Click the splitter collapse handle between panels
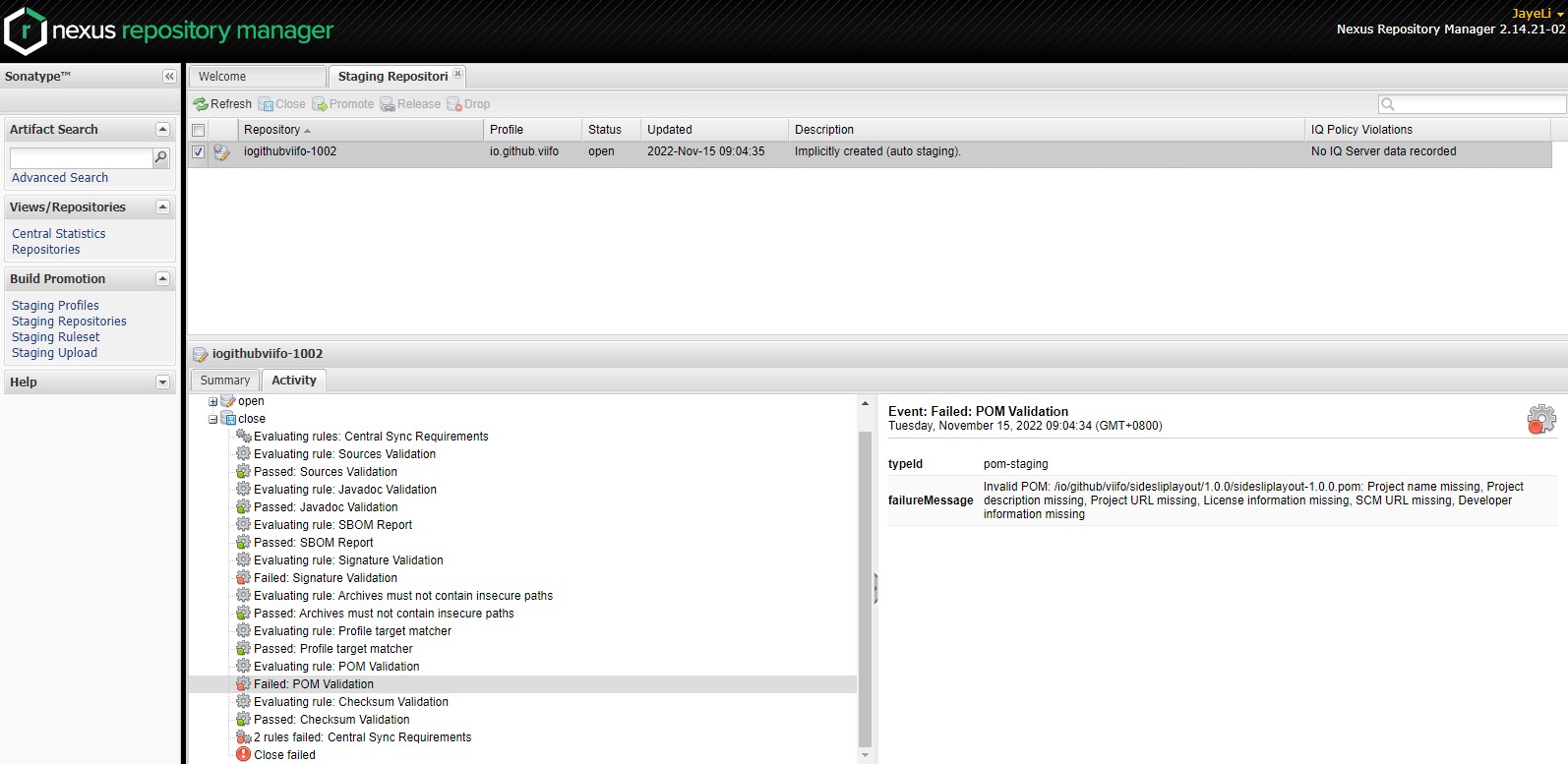Viewport: 1568px width, 764px height. [x=875, y=588]
